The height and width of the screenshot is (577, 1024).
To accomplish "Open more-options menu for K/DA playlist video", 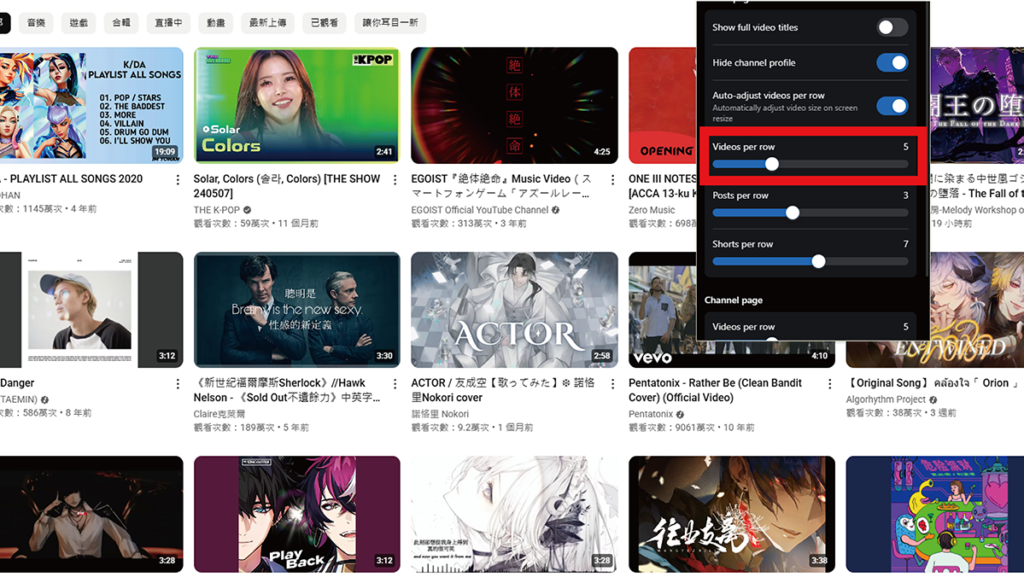I will [x=178, y=179].
